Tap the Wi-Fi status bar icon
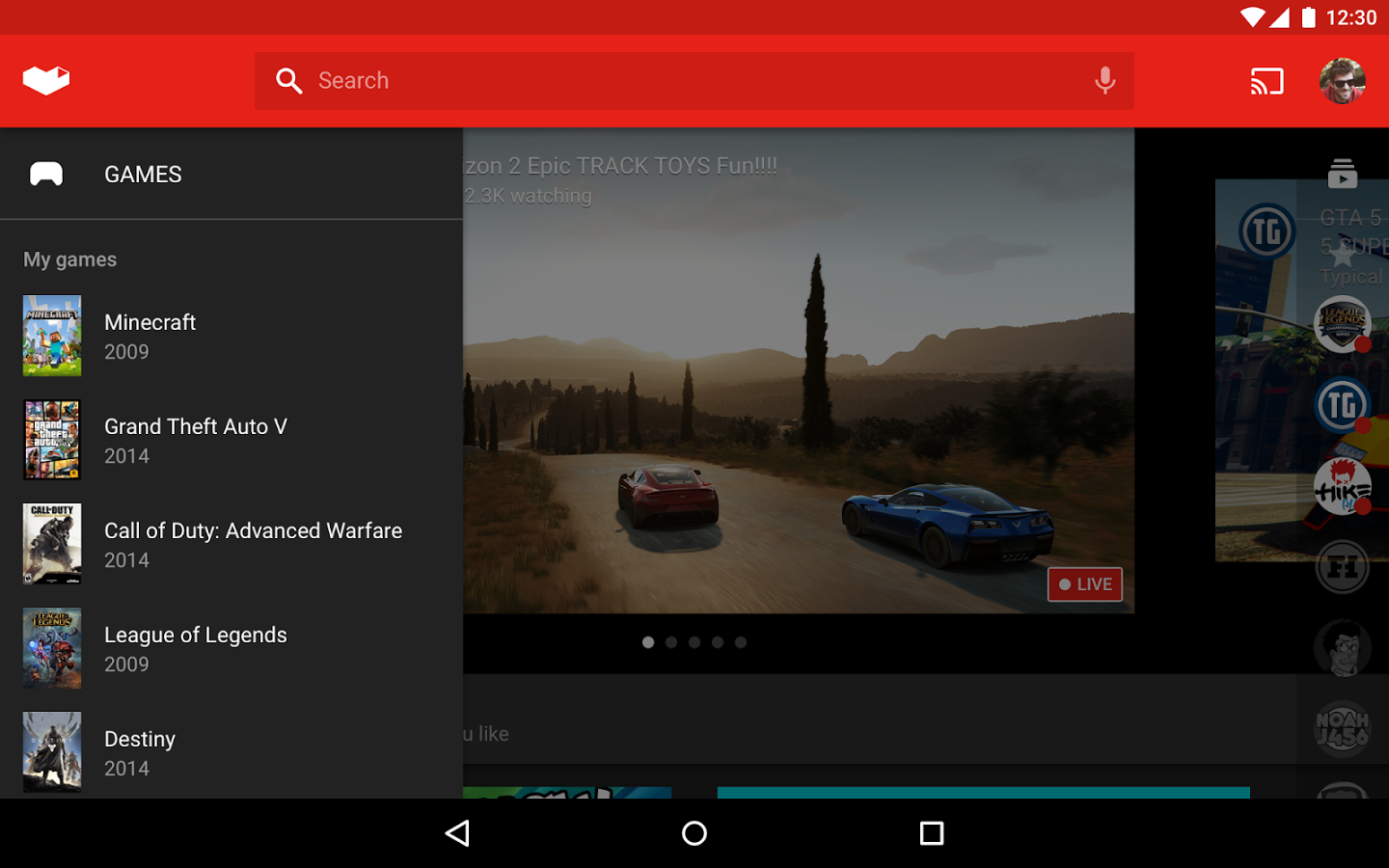 [x=1252, y=17]
